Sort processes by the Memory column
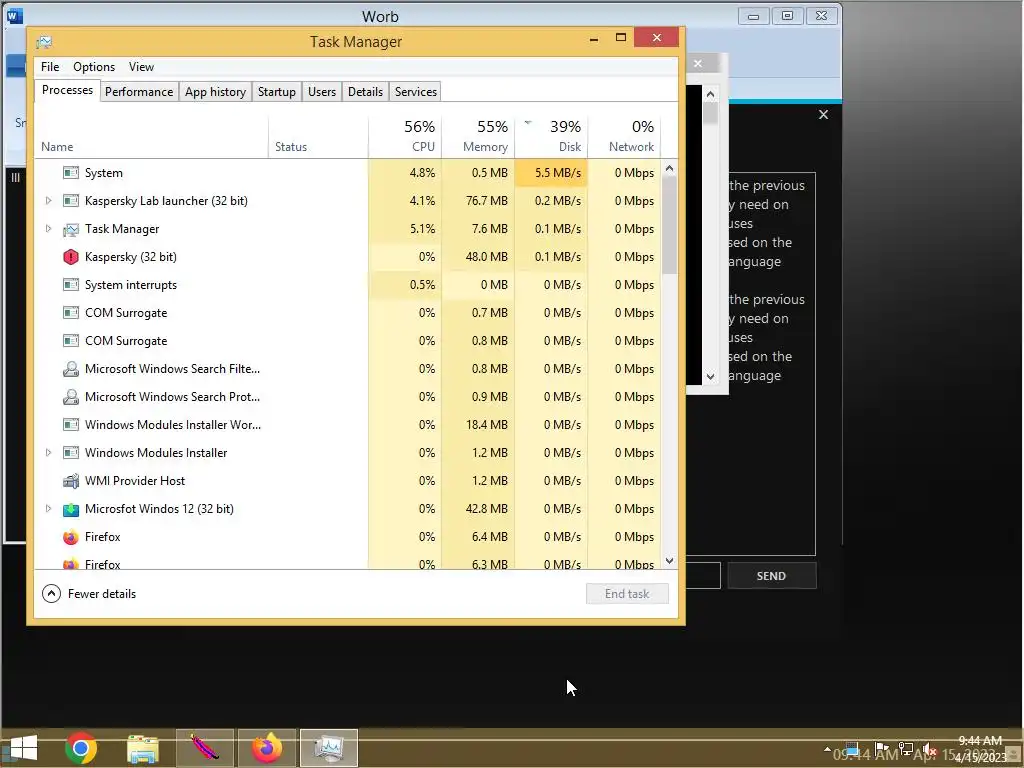The width and height of the screenshot is (1024, 768). [x=478, y=137]
